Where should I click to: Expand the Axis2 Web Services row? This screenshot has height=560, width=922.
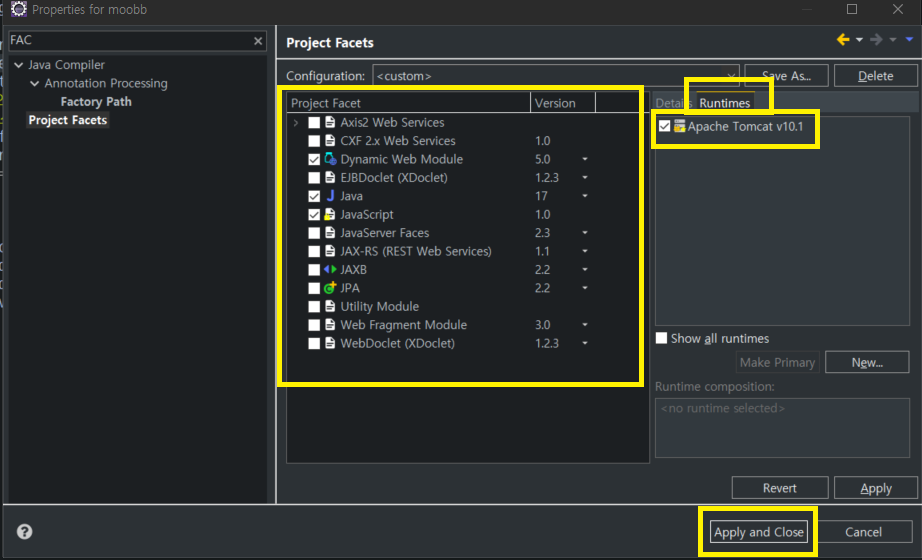296,122
